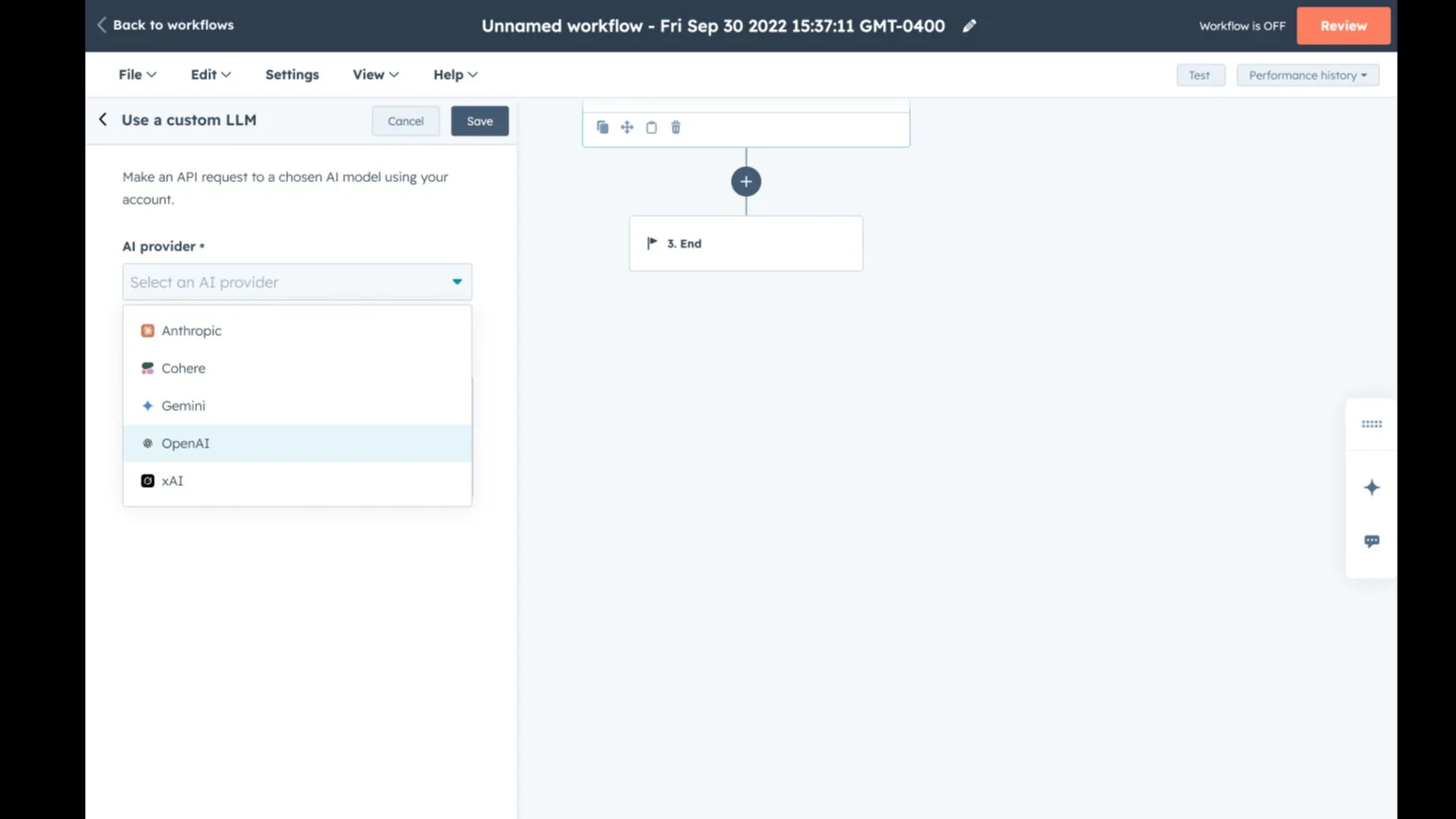Viewport: 1456px width, 819px height.
Task: Choose Gemini as the AI provider
Action: (297, 406)
